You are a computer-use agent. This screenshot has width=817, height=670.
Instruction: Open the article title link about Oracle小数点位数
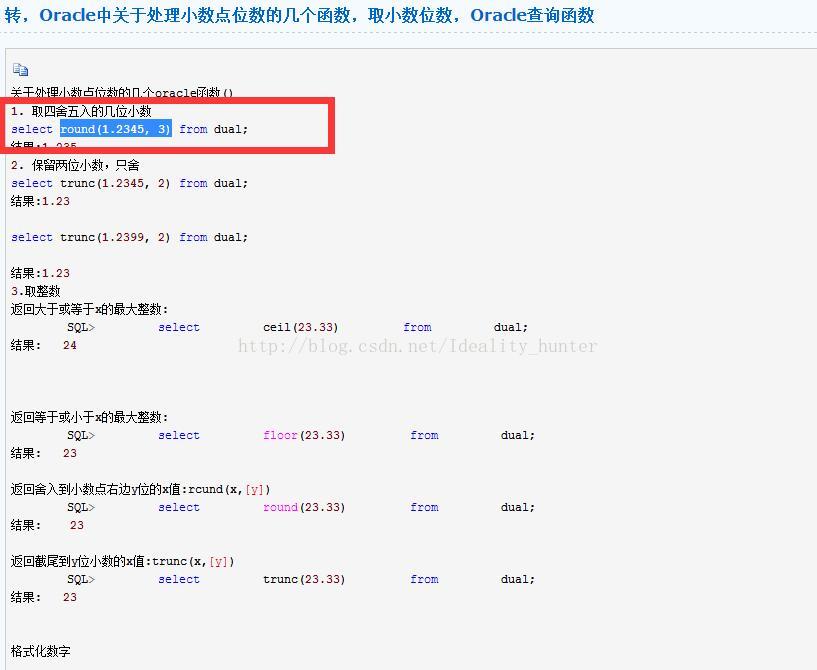[x=299, y=15]
